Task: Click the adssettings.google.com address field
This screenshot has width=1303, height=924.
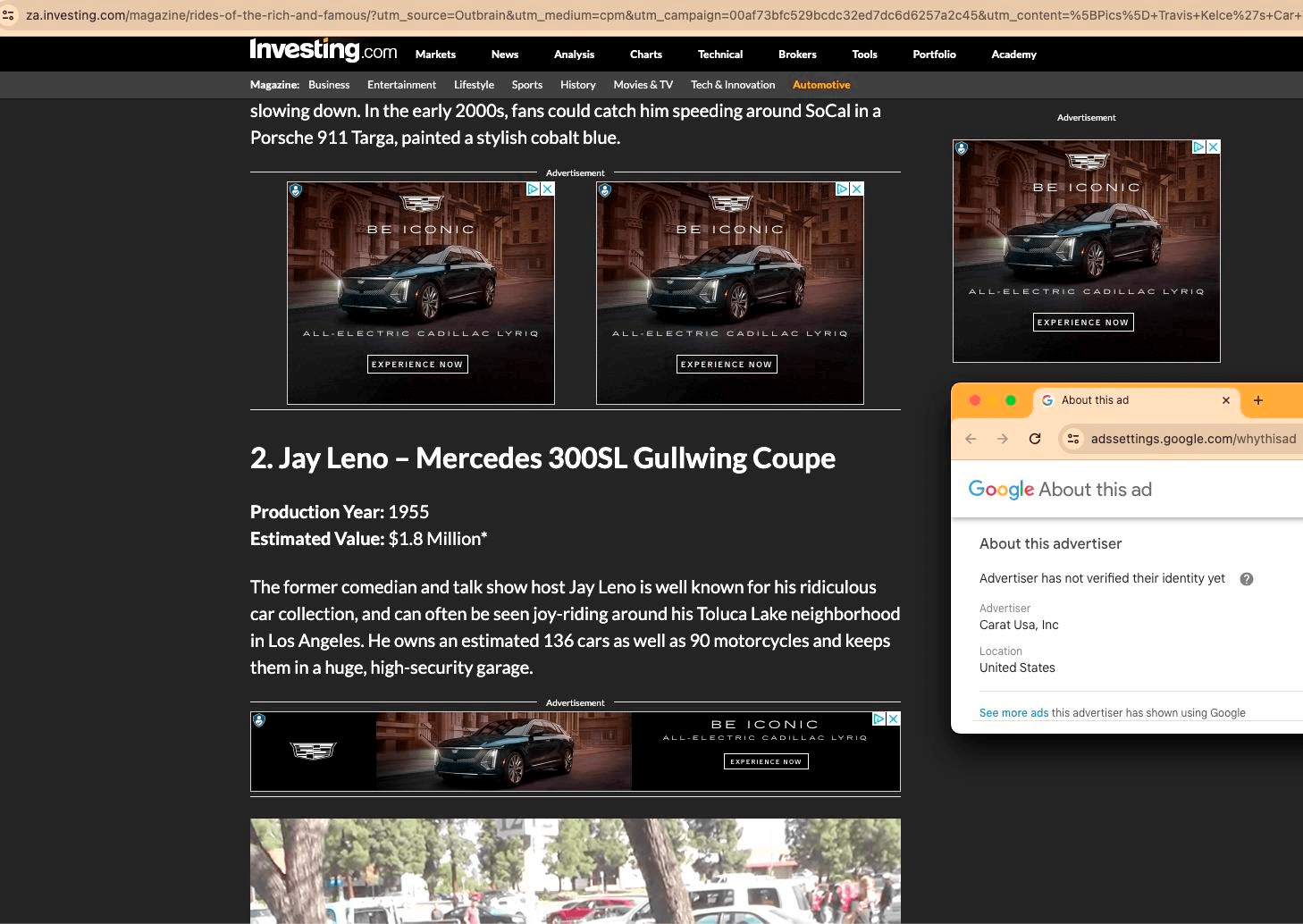Action: [x=1193, y=439]
